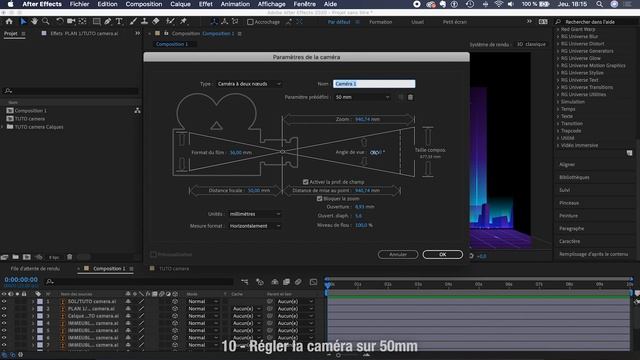Select the Rotation tool
Image resolution: width=640 pixels, height=360 pixels.
(x=60, y=21)
